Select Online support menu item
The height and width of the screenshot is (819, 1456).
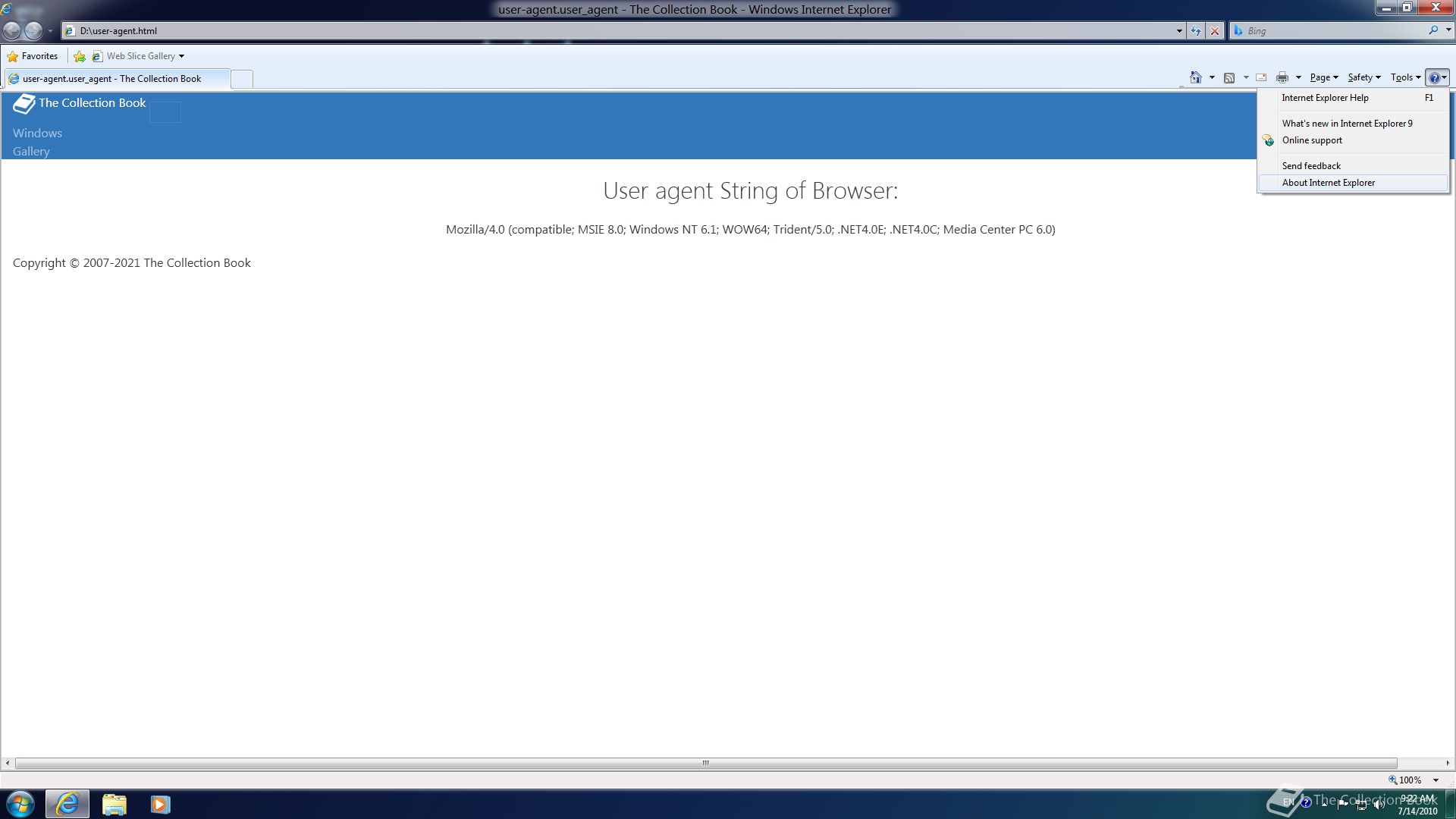pyautogui.click(x=1312, y=140)
